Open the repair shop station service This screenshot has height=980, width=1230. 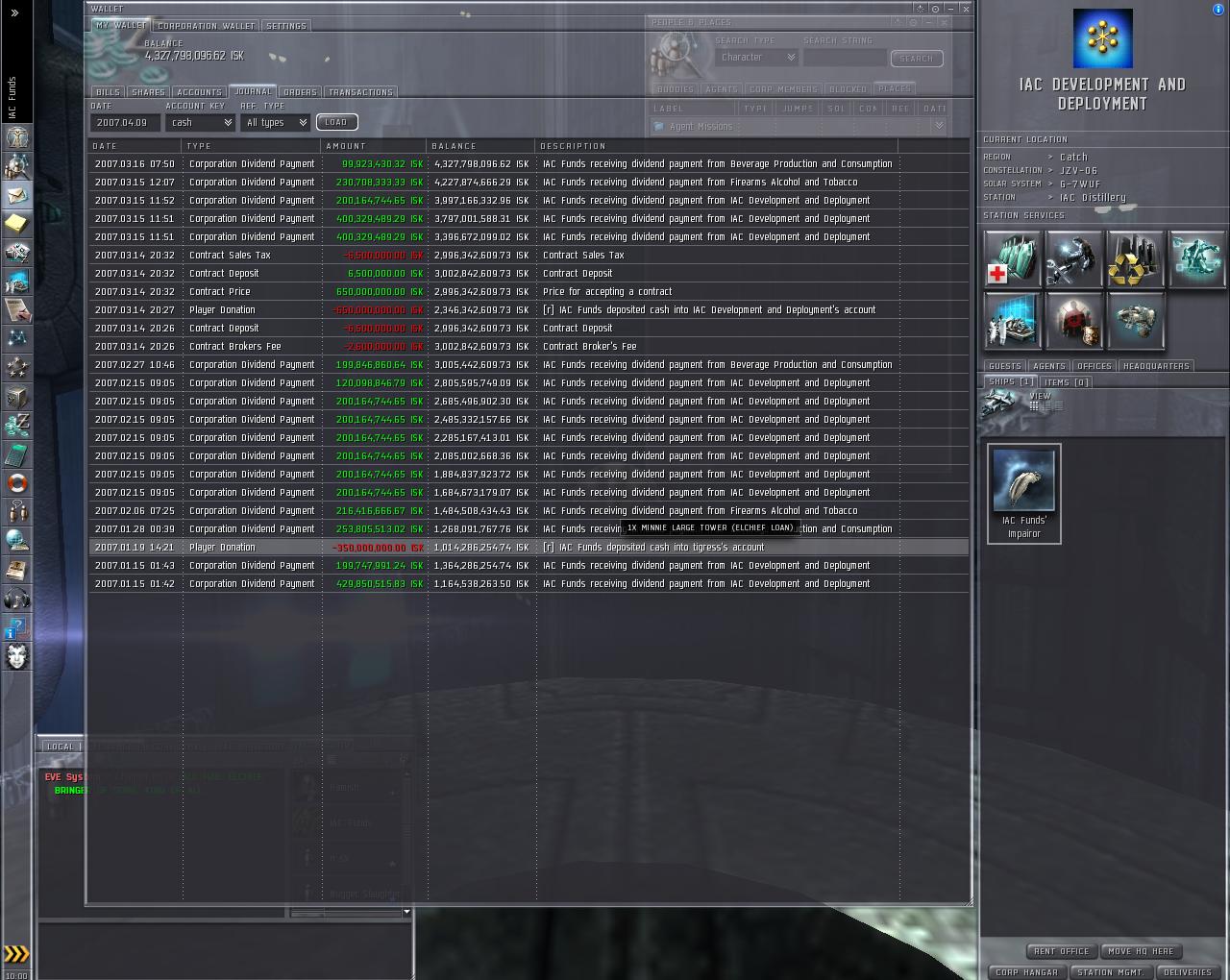point(1074,259)
